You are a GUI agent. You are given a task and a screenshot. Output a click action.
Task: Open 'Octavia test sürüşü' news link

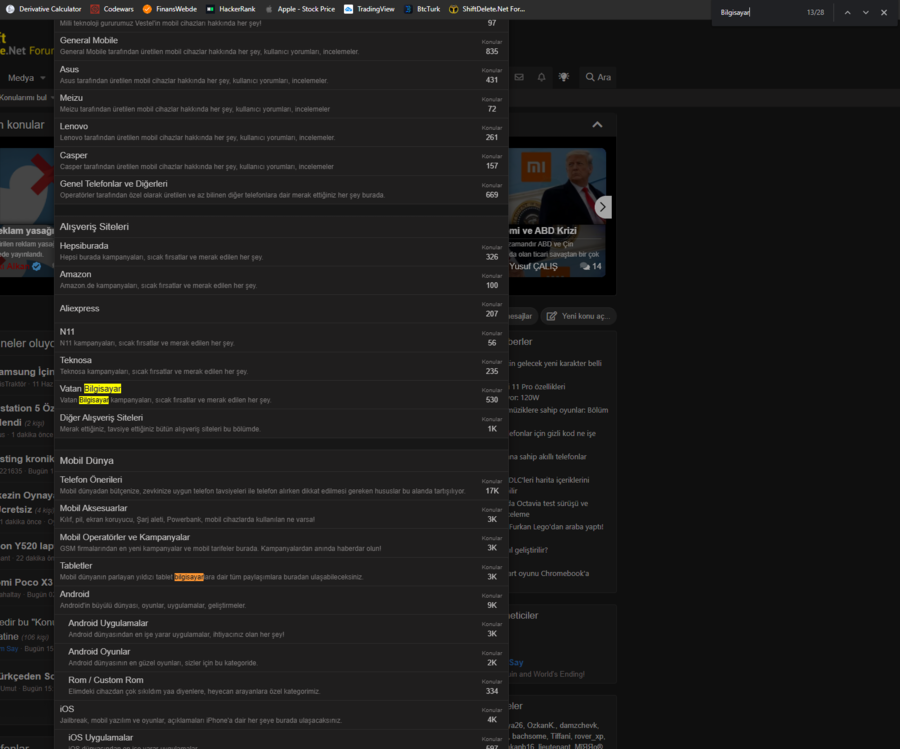pos(548,509)
